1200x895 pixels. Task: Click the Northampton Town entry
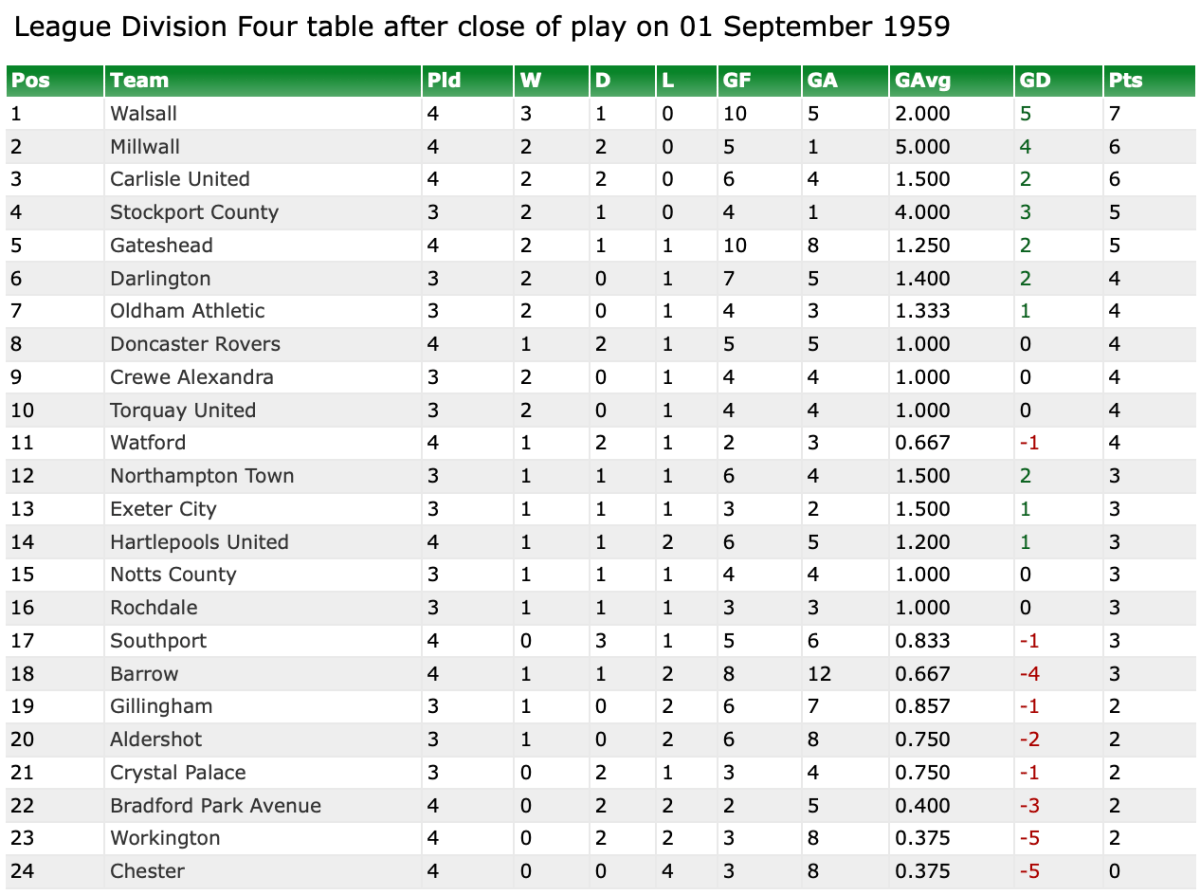202,476
